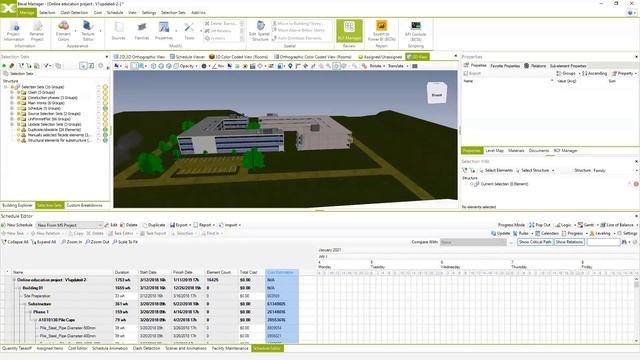Expand the Clash selection set group
Viewport: 640px width, 360px height.
point(12,92)
